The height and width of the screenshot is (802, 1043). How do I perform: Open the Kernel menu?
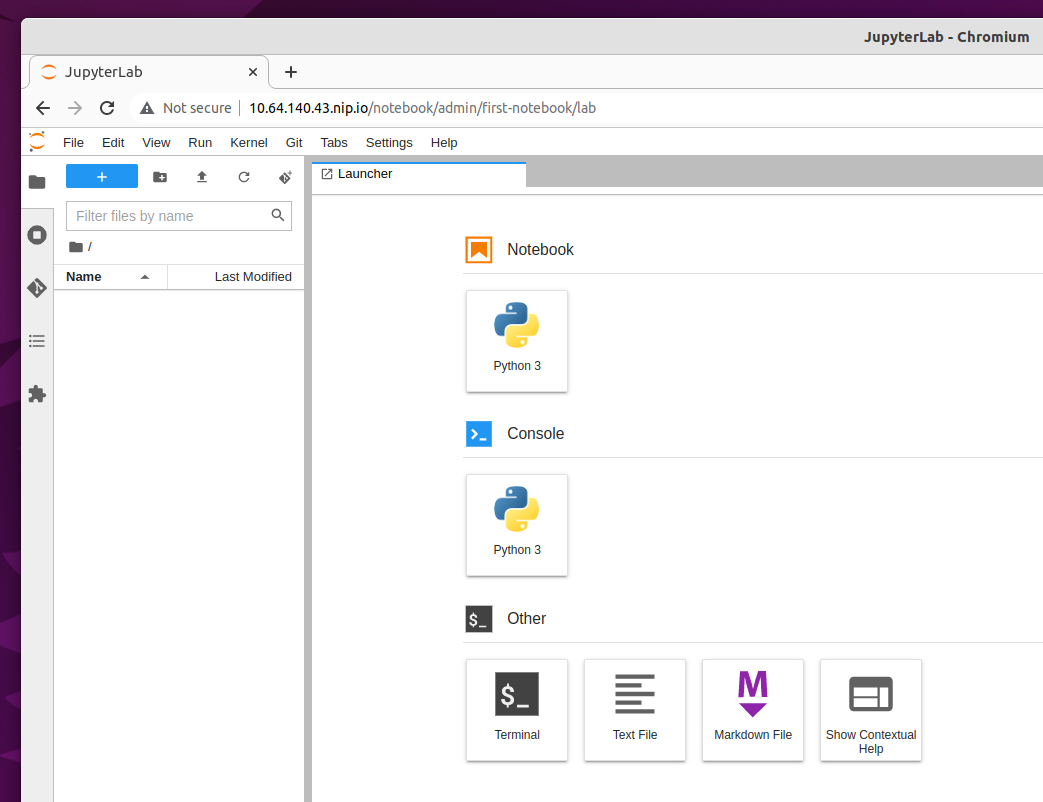(x=248, y=143)
